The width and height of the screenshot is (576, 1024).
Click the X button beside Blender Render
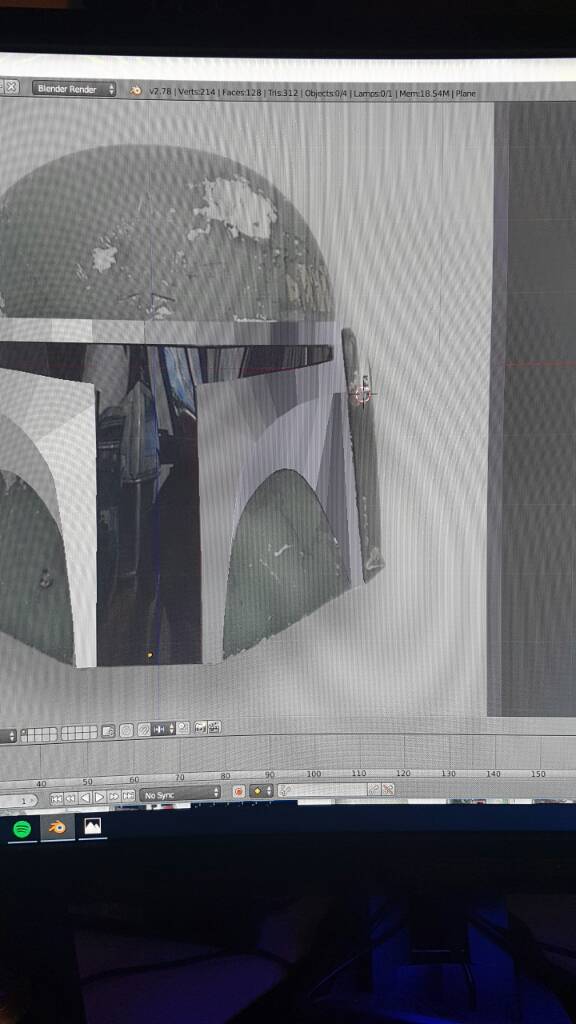[12, 86]
